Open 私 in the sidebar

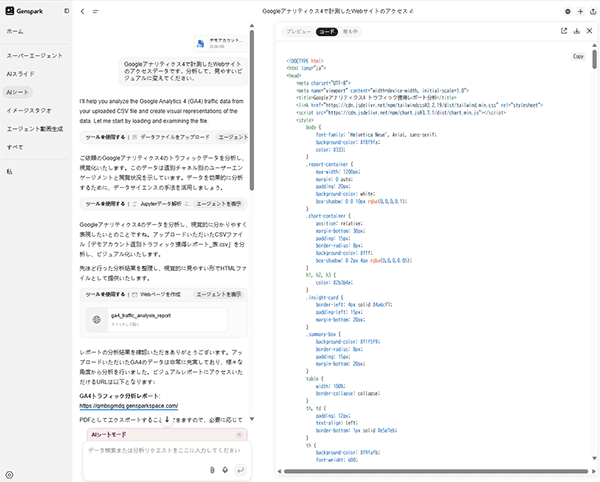point(10,171)
